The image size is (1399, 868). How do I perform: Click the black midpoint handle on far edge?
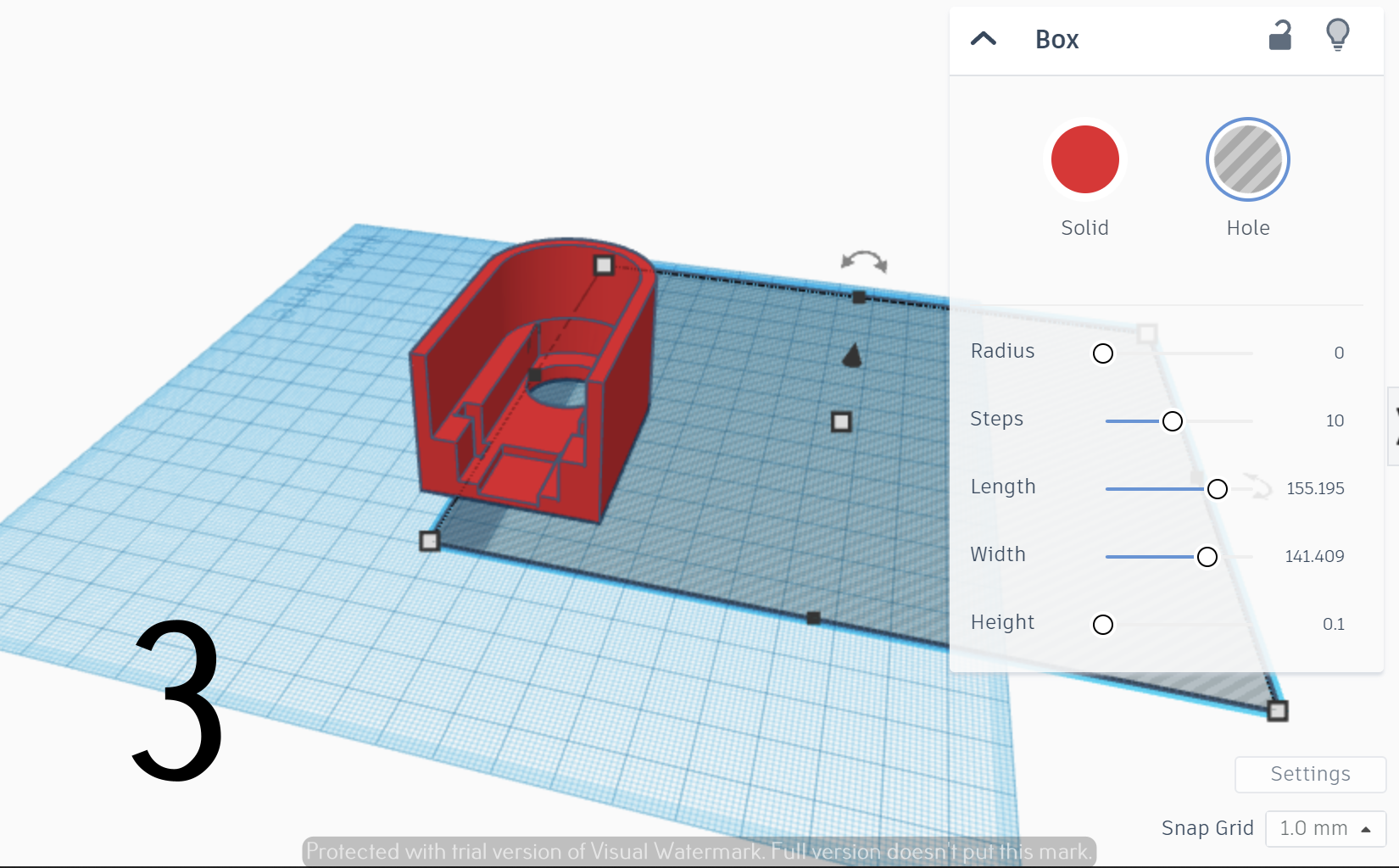click(859, 298)
